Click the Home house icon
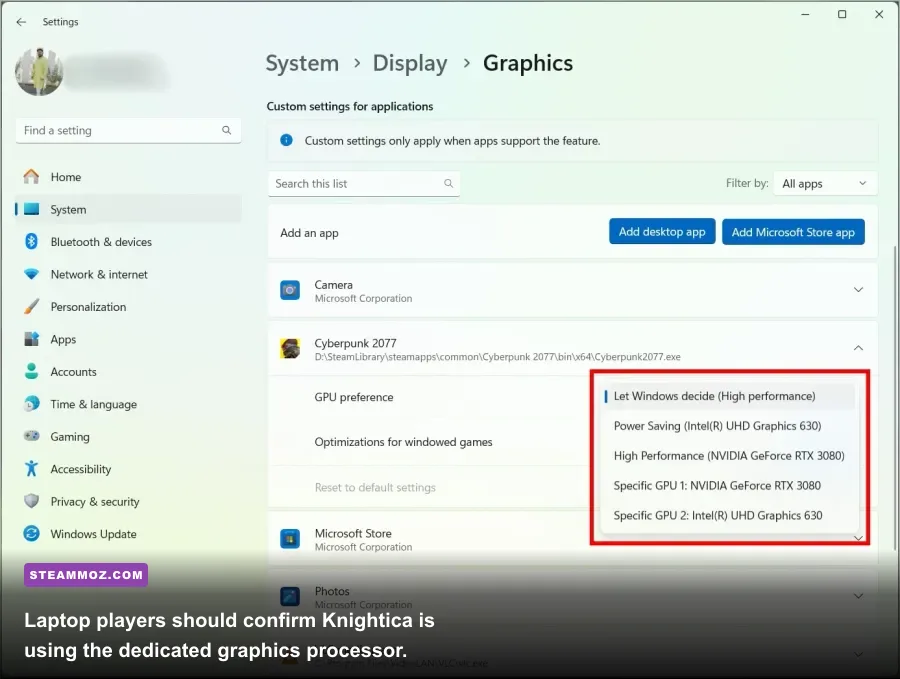The height and width of the screenshot is (679, 900). click(32, 176)
